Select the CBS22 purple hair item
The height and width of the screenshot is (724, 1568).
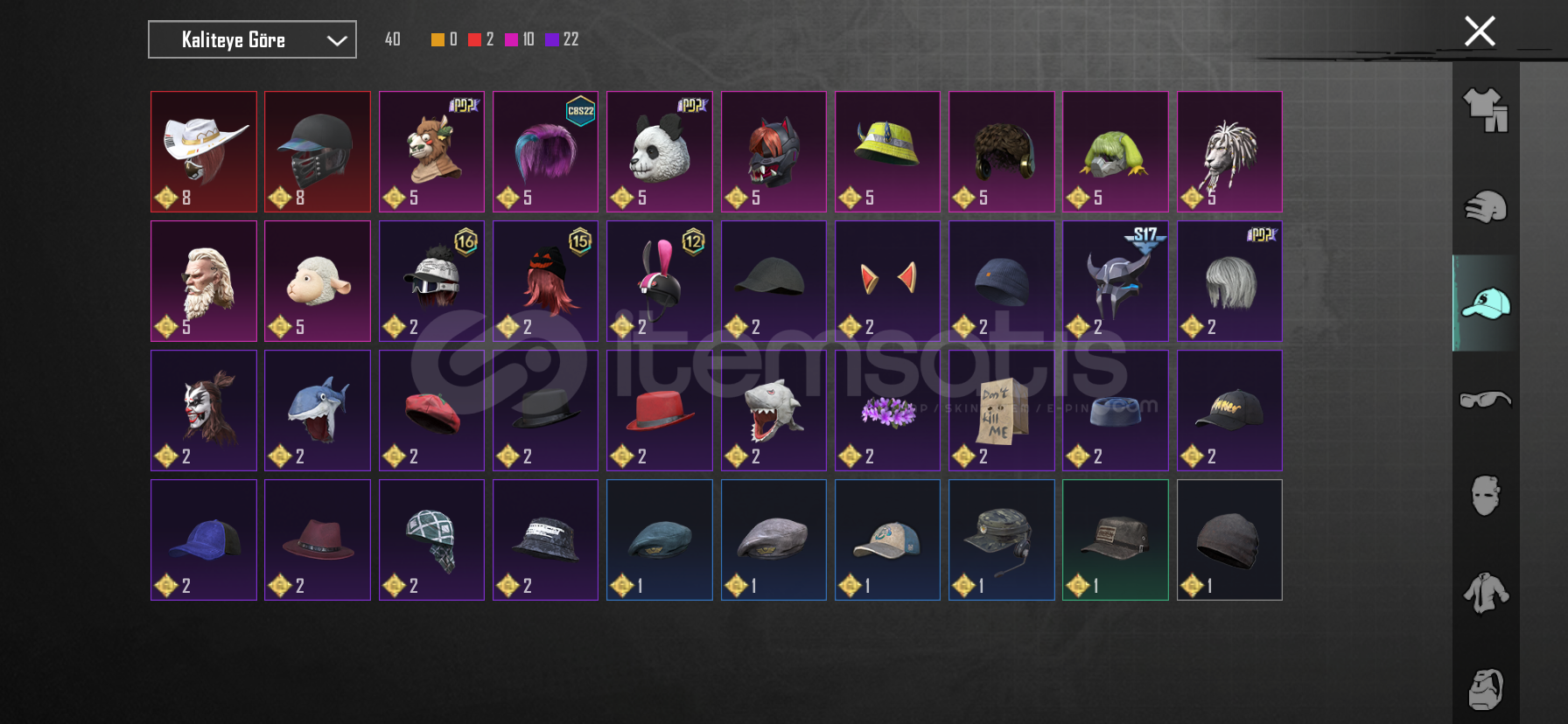click(x=545, y=152)
